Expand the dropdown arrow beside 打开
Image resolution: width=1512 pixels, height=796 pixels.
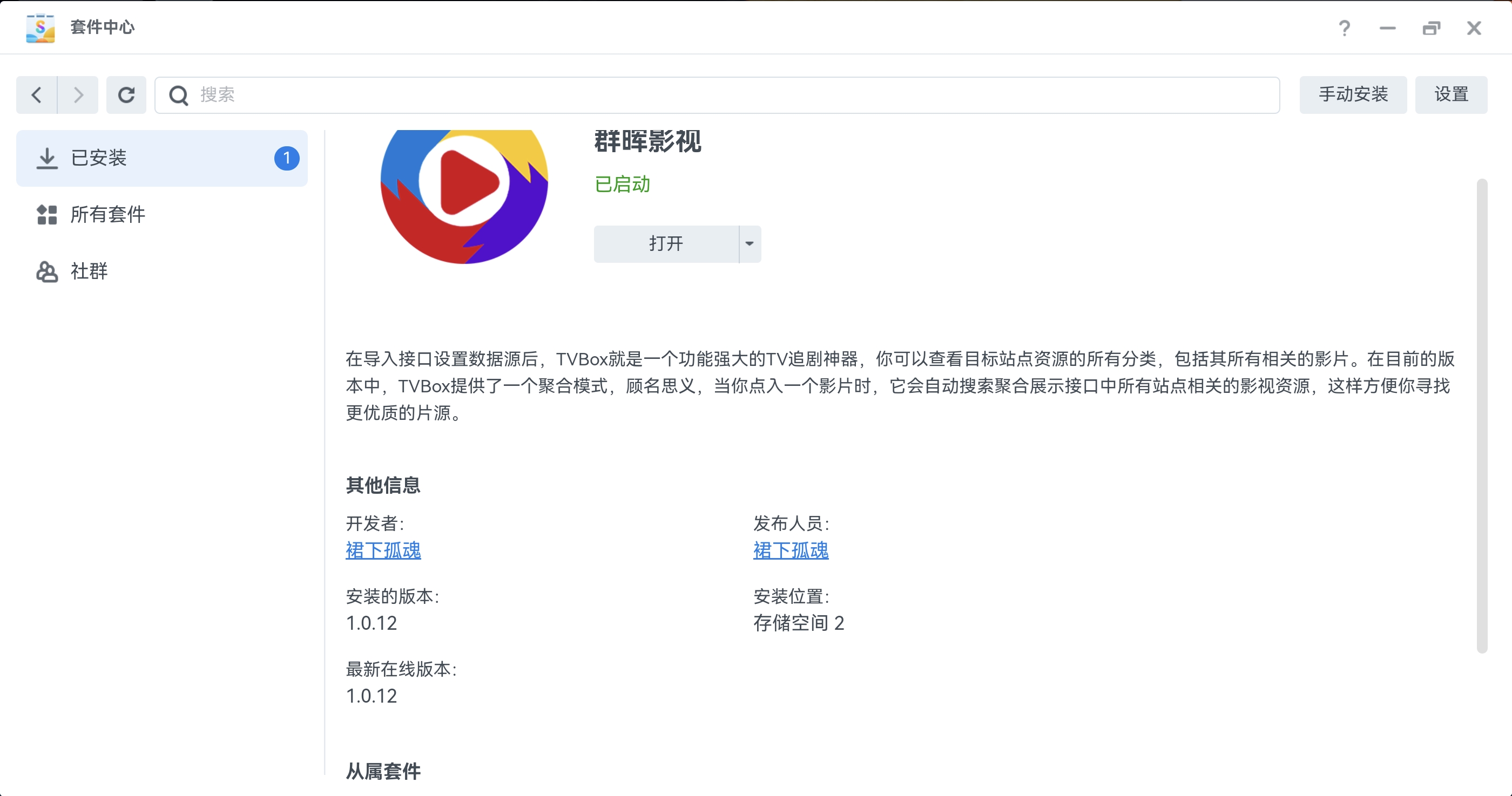tap(750, 244)
